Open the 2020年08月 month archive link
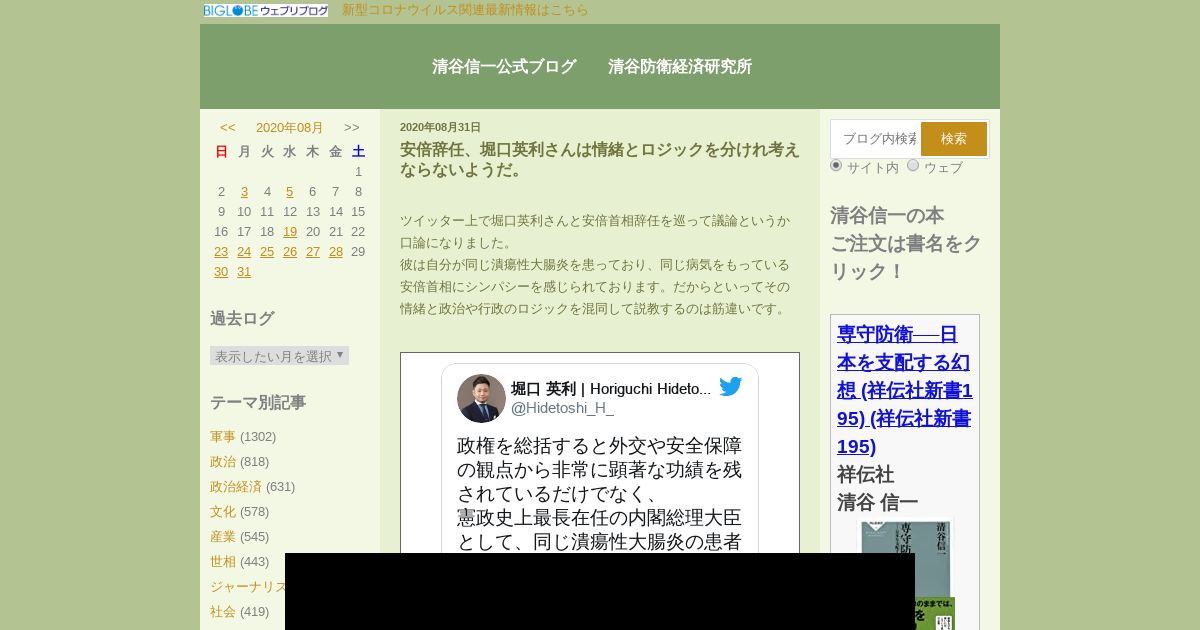The width and height of the screenshot is (1200, 630). tap(290, 128)
